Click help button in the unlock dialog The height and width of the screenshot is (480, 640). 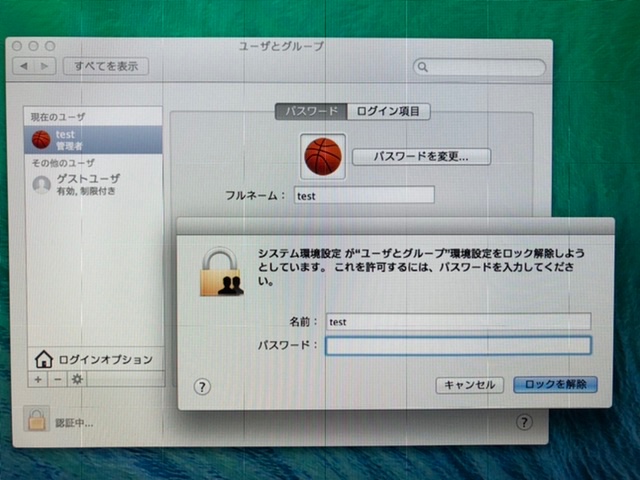click(x=202, y=385)
